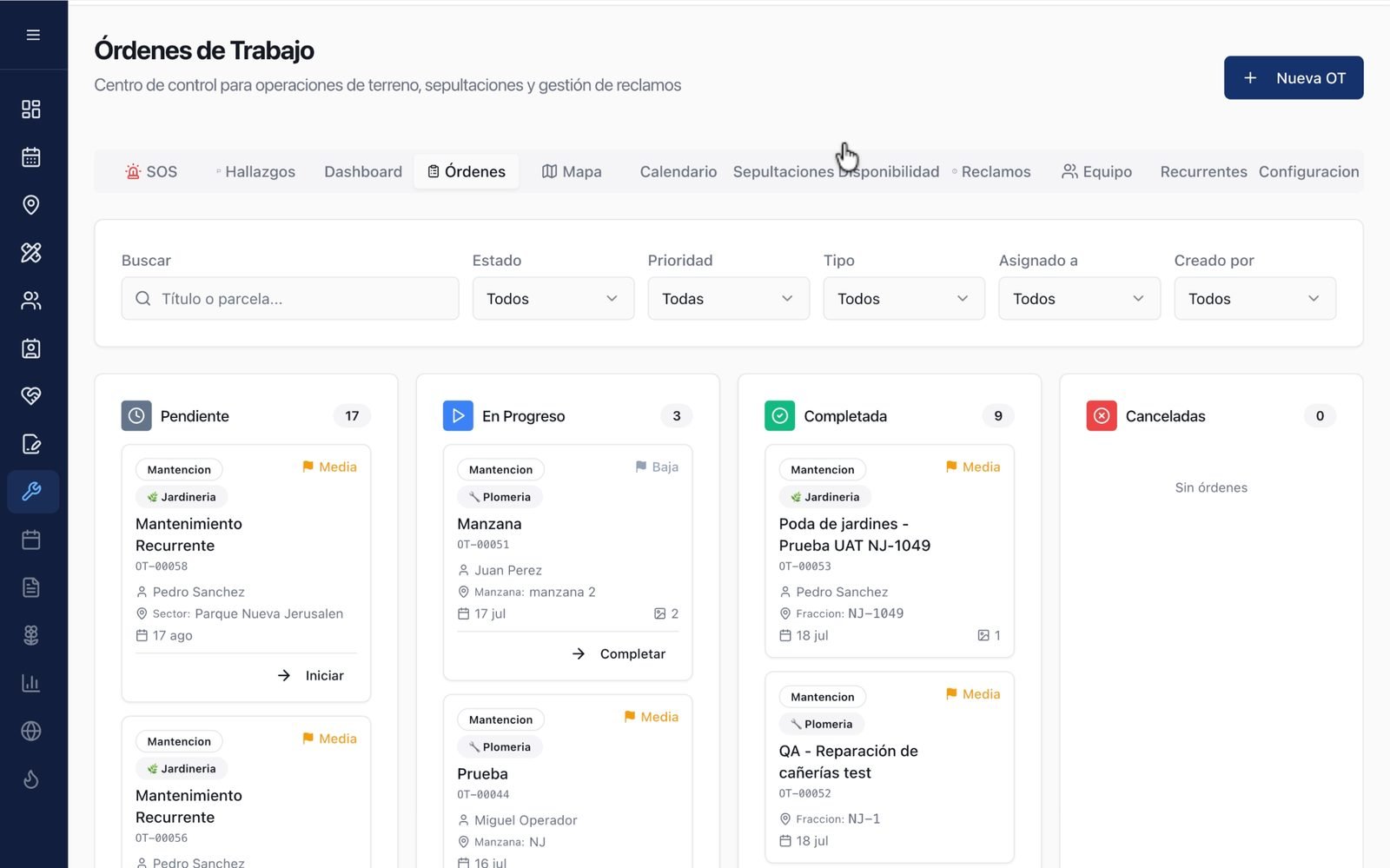Switch to the SOS tab
The image size is (1390, 868).
(x=151, y=172)
